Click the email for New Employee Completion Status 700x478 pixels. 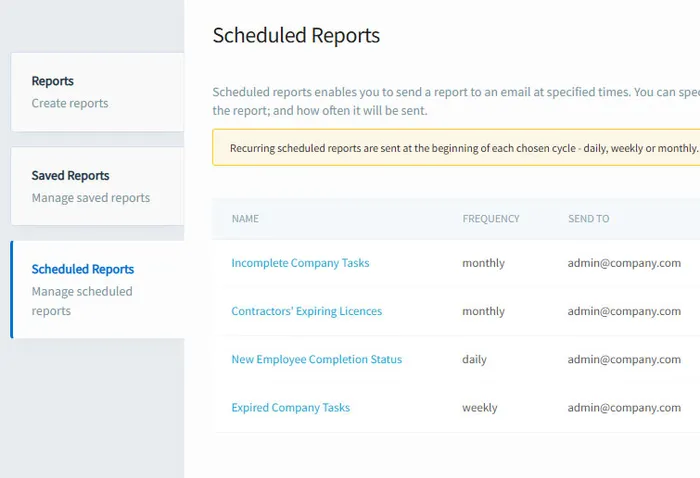point(624,359)
